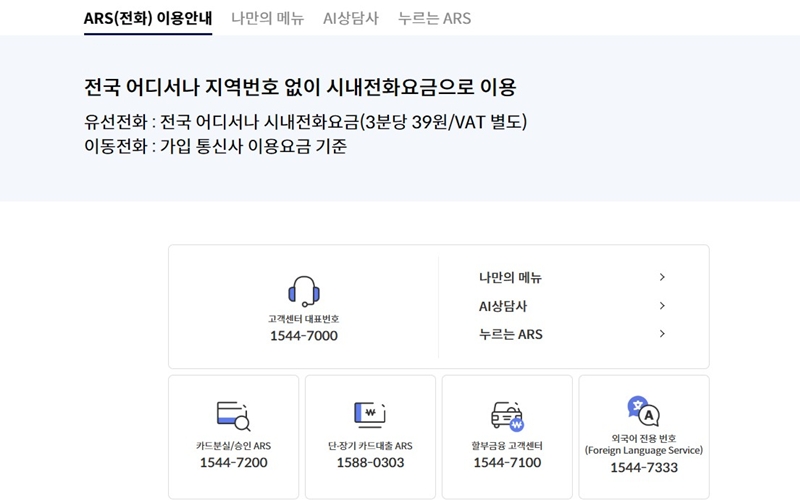Click the 외국어 전용 번호 label

[644, 438]
